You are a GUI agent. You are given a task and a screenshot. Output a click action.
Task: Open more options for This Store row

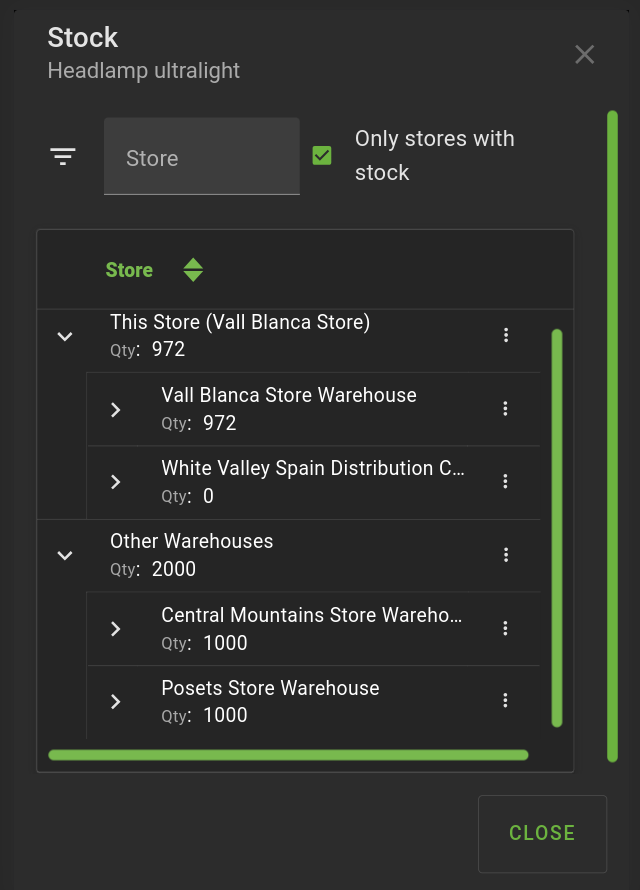(x=506, y=335)
